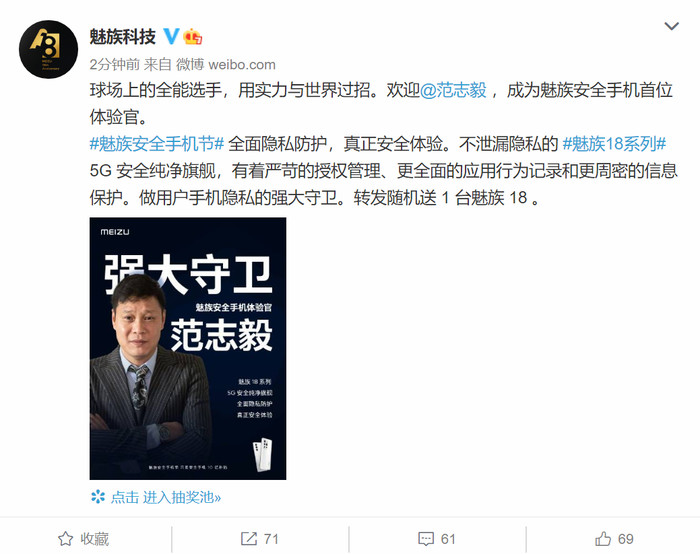
Task: Open the 魅族科技 profile avatar
Action: (x=48, y=49)
